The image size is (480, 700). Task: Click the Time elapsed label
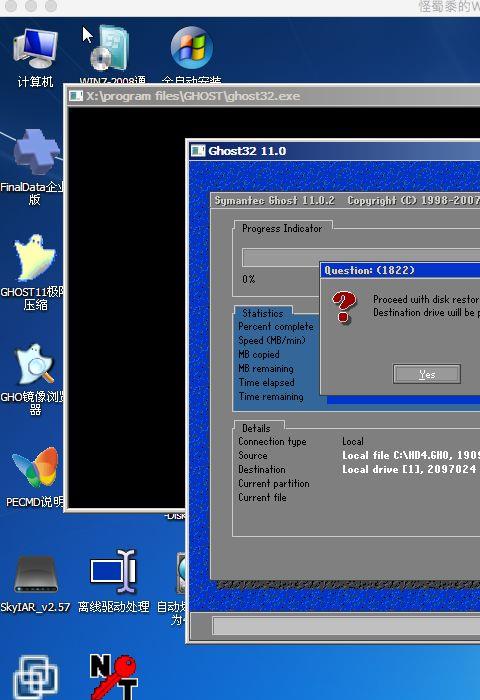pyautogui.click(x=267, y=383)
